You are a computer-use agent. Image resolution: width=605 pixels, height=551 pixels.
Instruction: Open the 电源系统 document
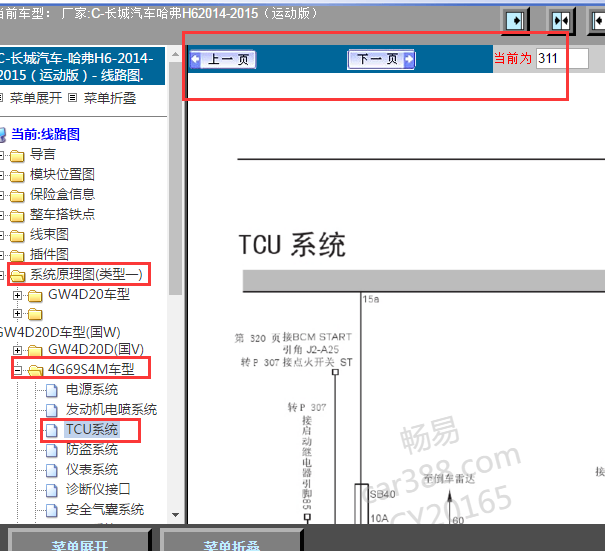point(92,389)
